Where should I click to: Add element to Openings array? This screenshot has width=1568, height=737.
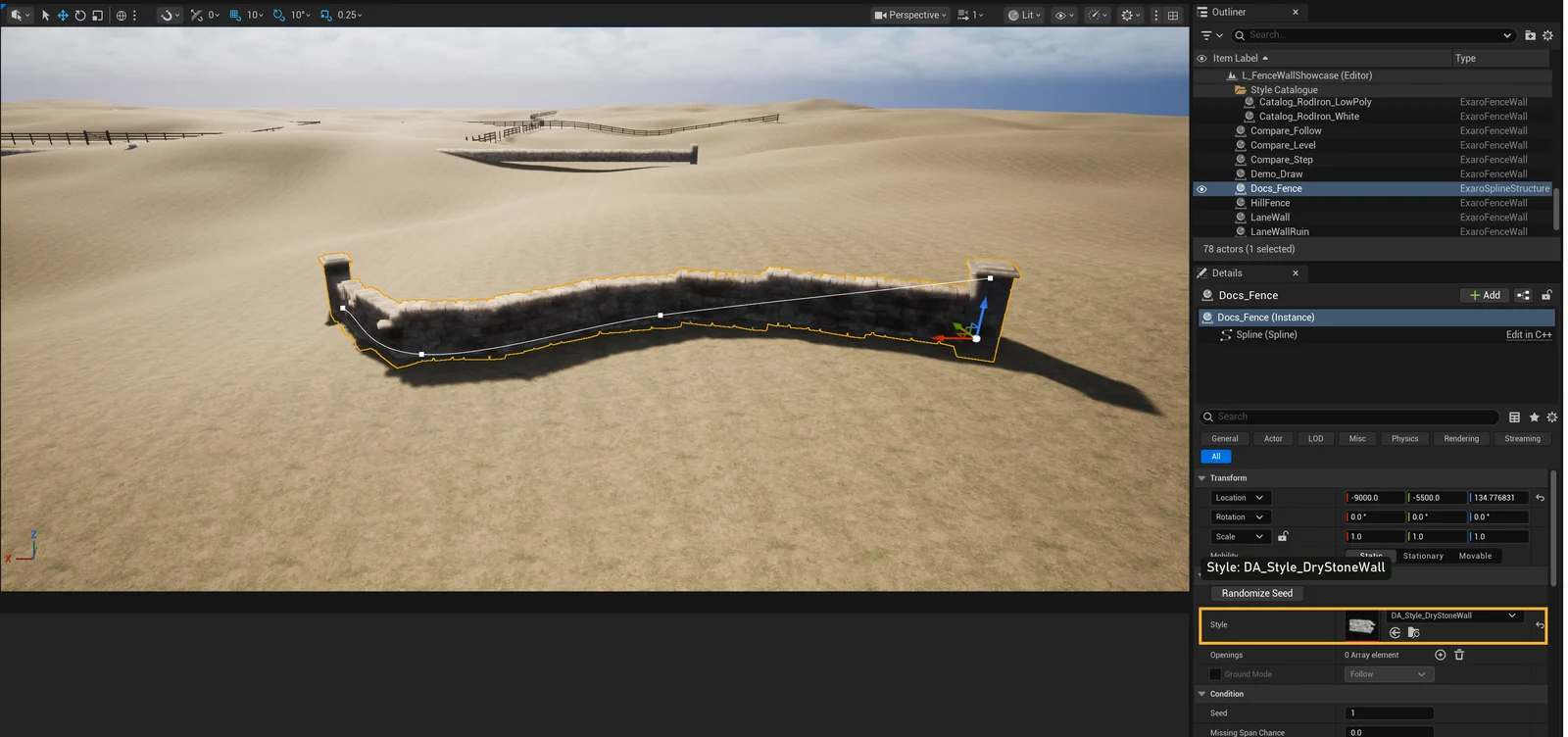tap(1440, 655)
